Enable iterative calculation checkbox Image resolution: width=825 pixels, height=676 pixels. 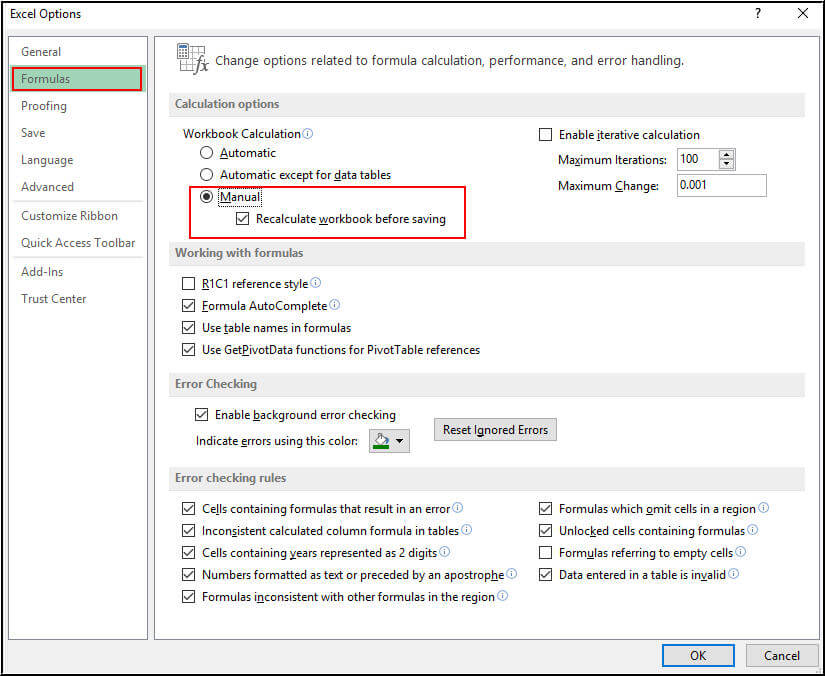(x=546, y=135)
